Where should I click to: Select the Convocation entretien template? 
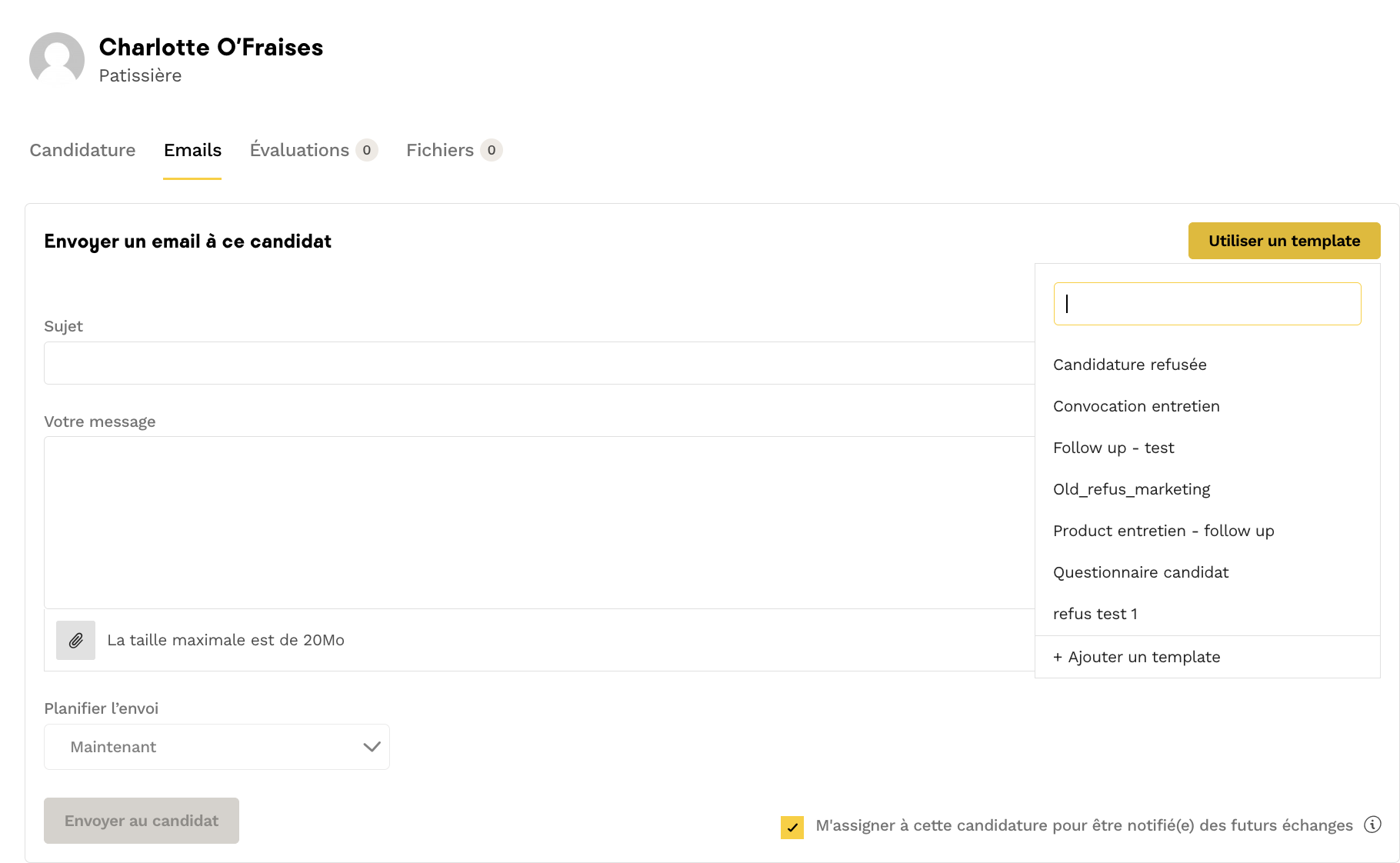[1136, 406]
